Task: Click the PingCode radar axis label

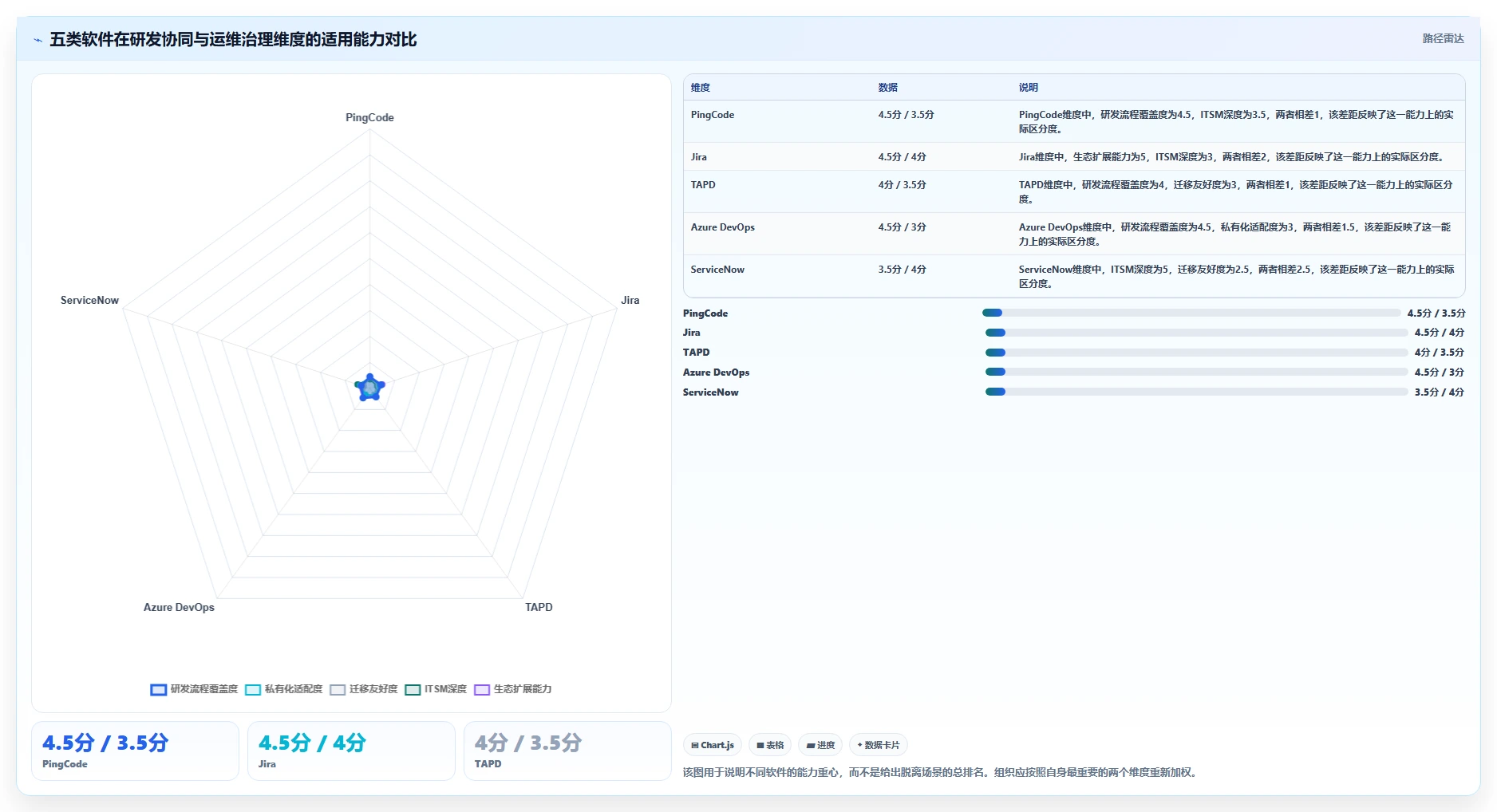Action: click(369, 117)
